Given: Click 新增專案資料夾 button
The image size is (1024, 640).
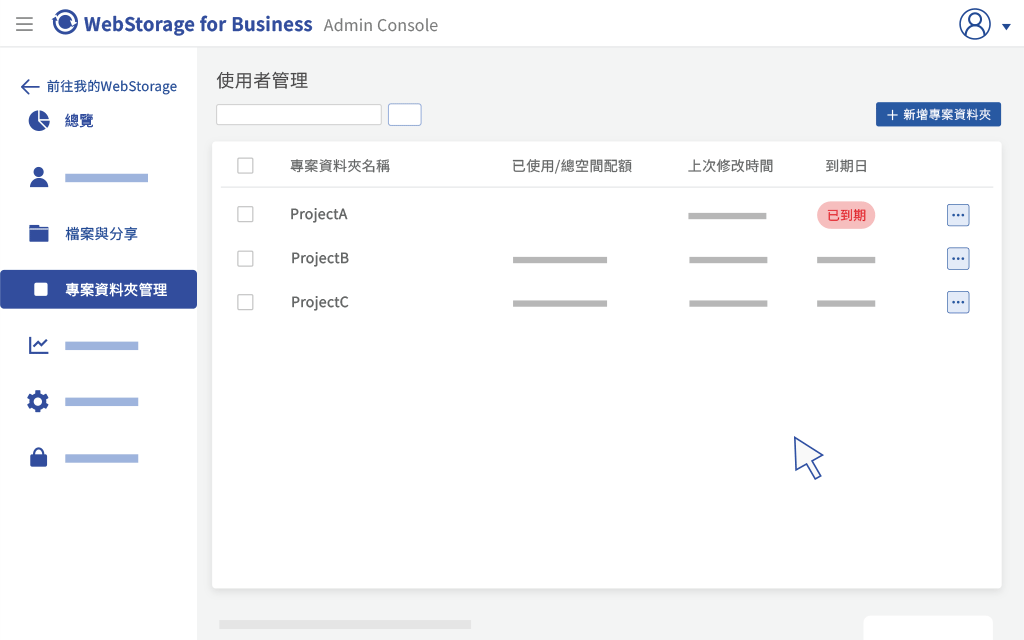Looking at the screenshot, I should (x=938, y=114).
